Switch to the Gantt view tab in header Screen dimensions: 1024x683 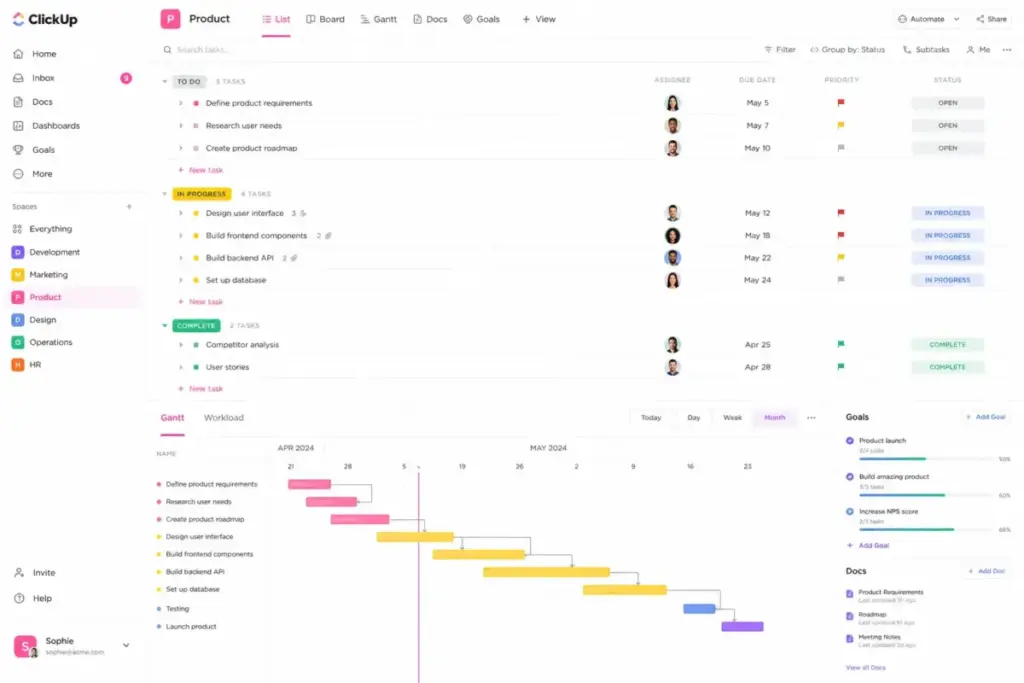(379, 19)
